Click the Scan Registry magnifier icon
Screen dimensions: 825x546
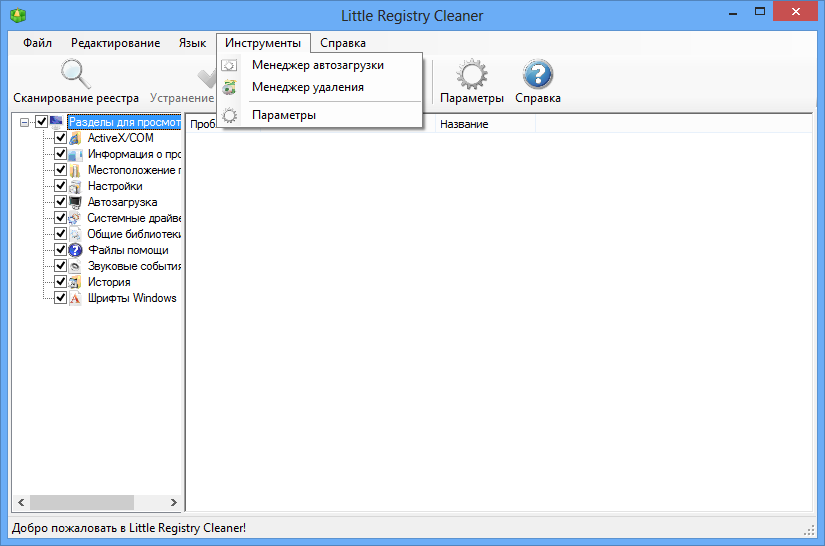[75, 74]
